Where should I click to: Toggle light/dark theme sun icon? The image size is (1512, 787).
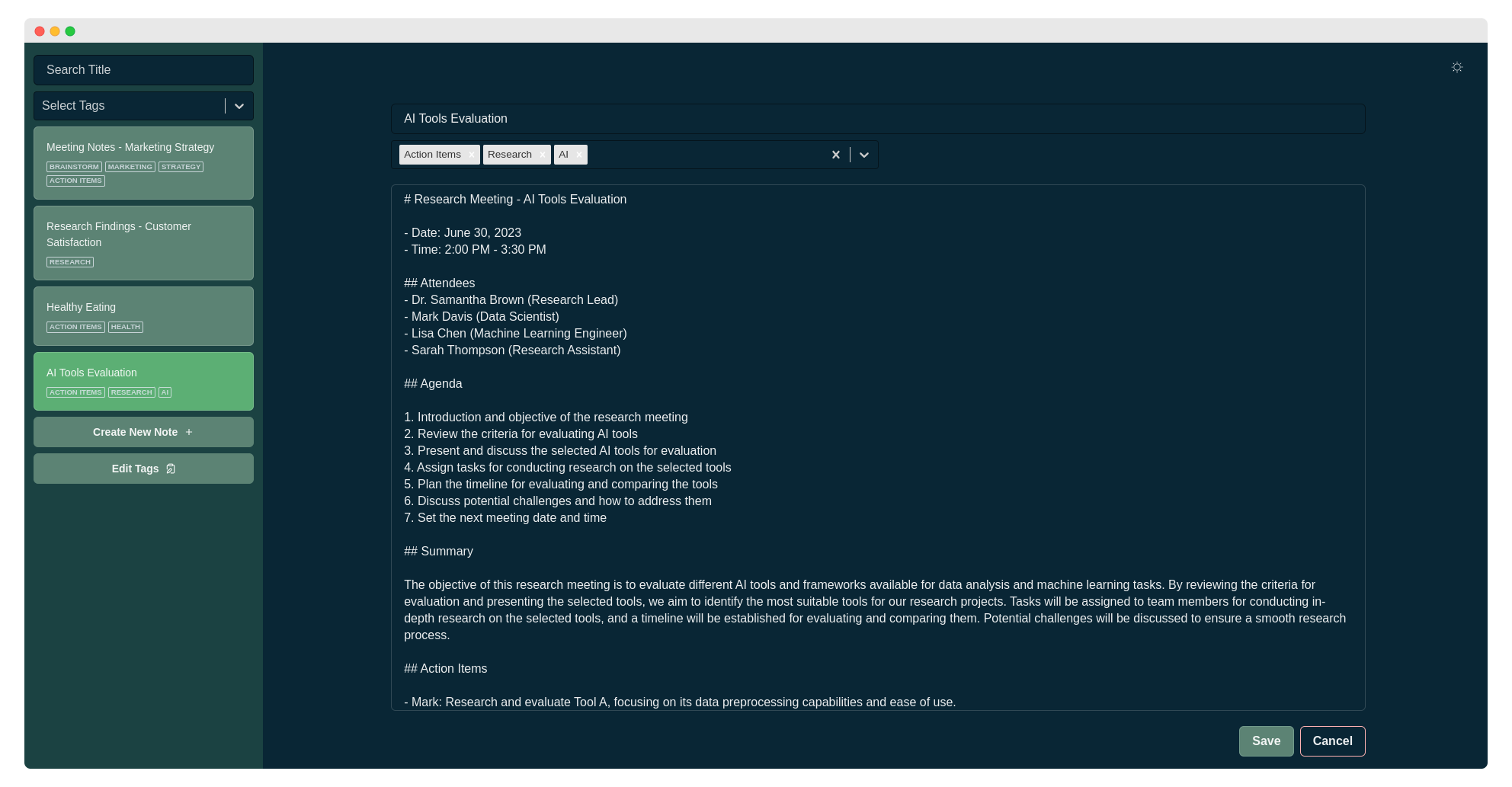click(1456, 68)
